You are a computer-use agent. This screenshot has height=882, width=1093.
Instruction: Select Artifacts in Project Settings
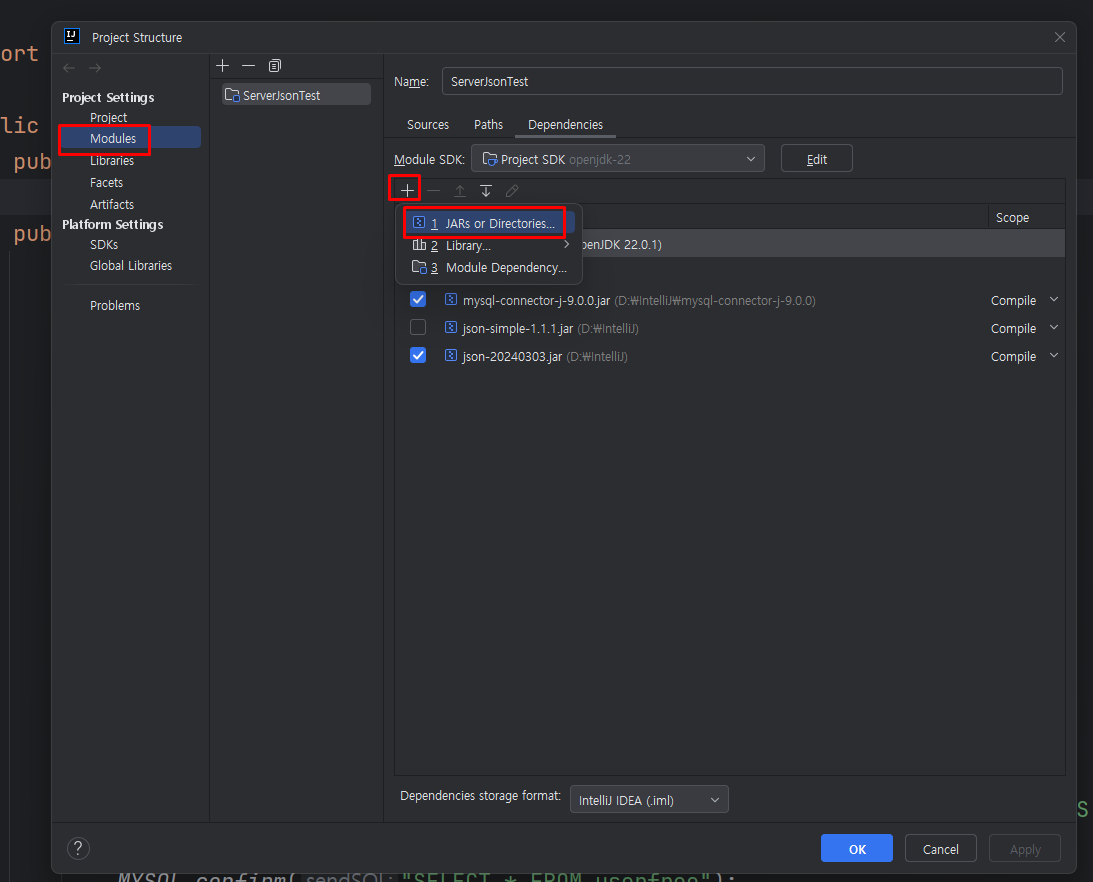(112, 204)
